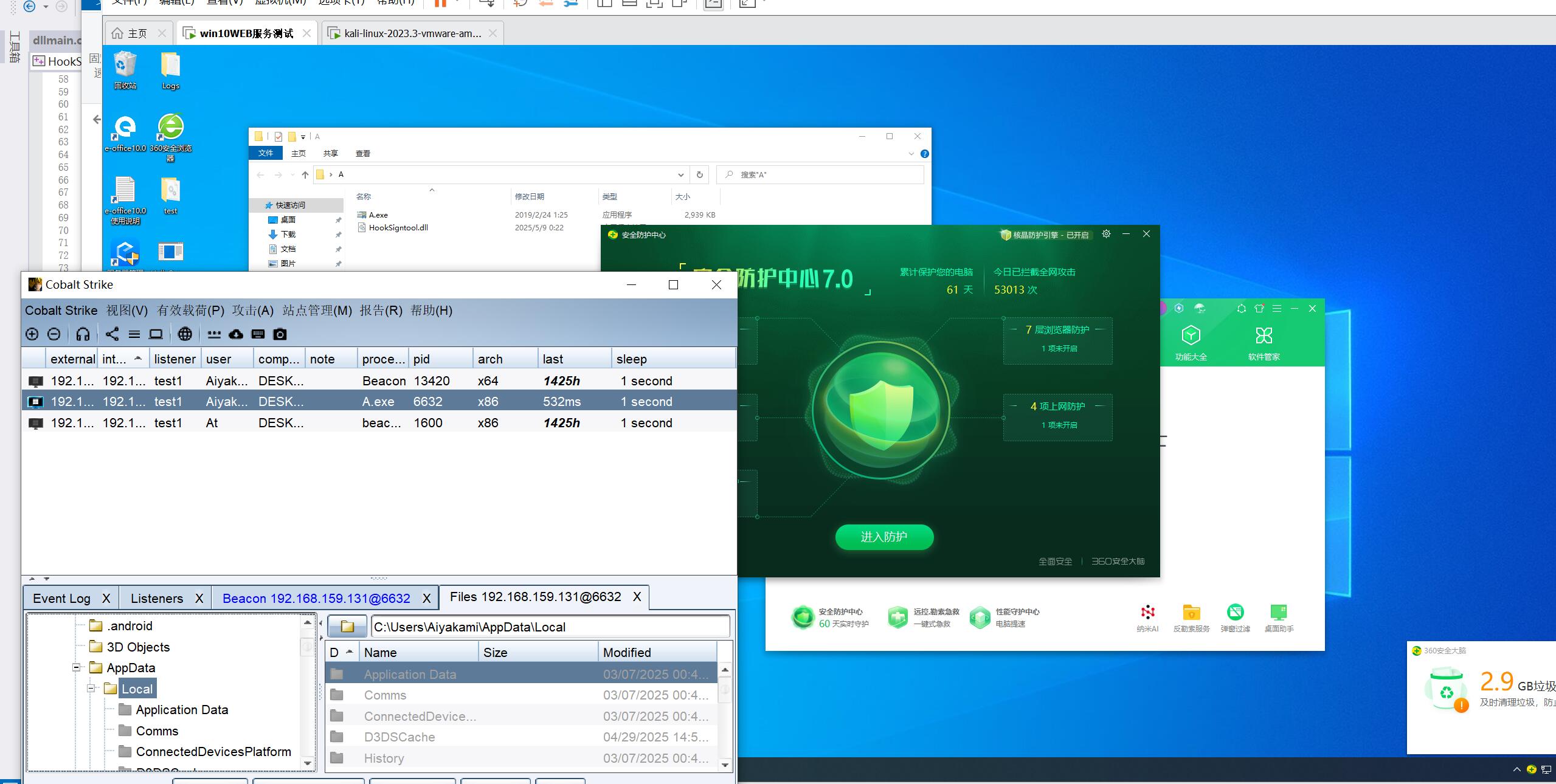1556x784 pixels.
Task: Open the Explorer 文件 ribbon tab
Action: (x=266, y=153)
